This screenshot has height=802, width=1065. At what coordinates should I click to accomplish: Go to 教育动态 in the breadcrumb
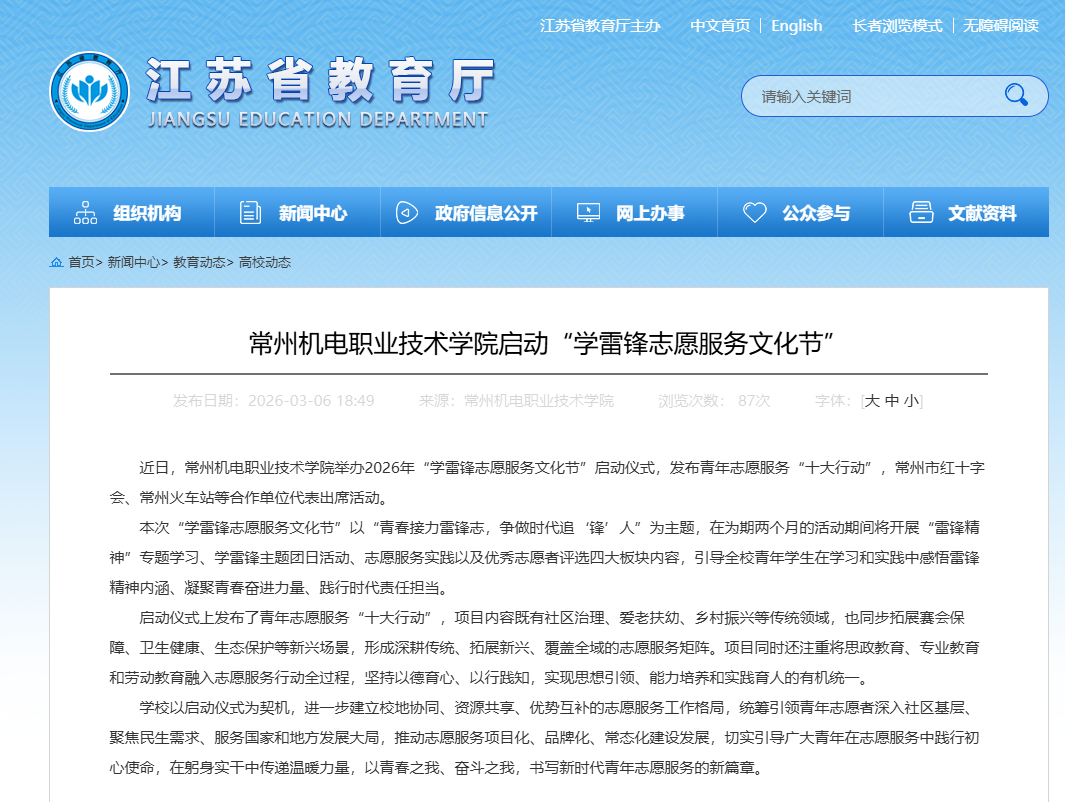point(200,263)
